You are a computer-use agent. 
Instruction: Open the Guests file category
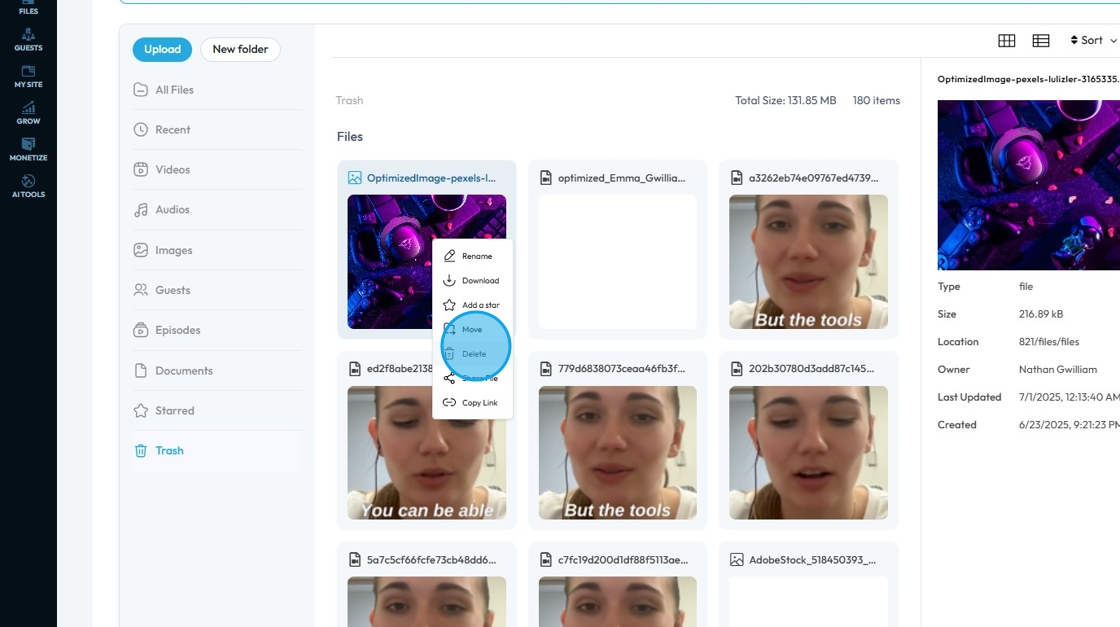coord(217,290)
